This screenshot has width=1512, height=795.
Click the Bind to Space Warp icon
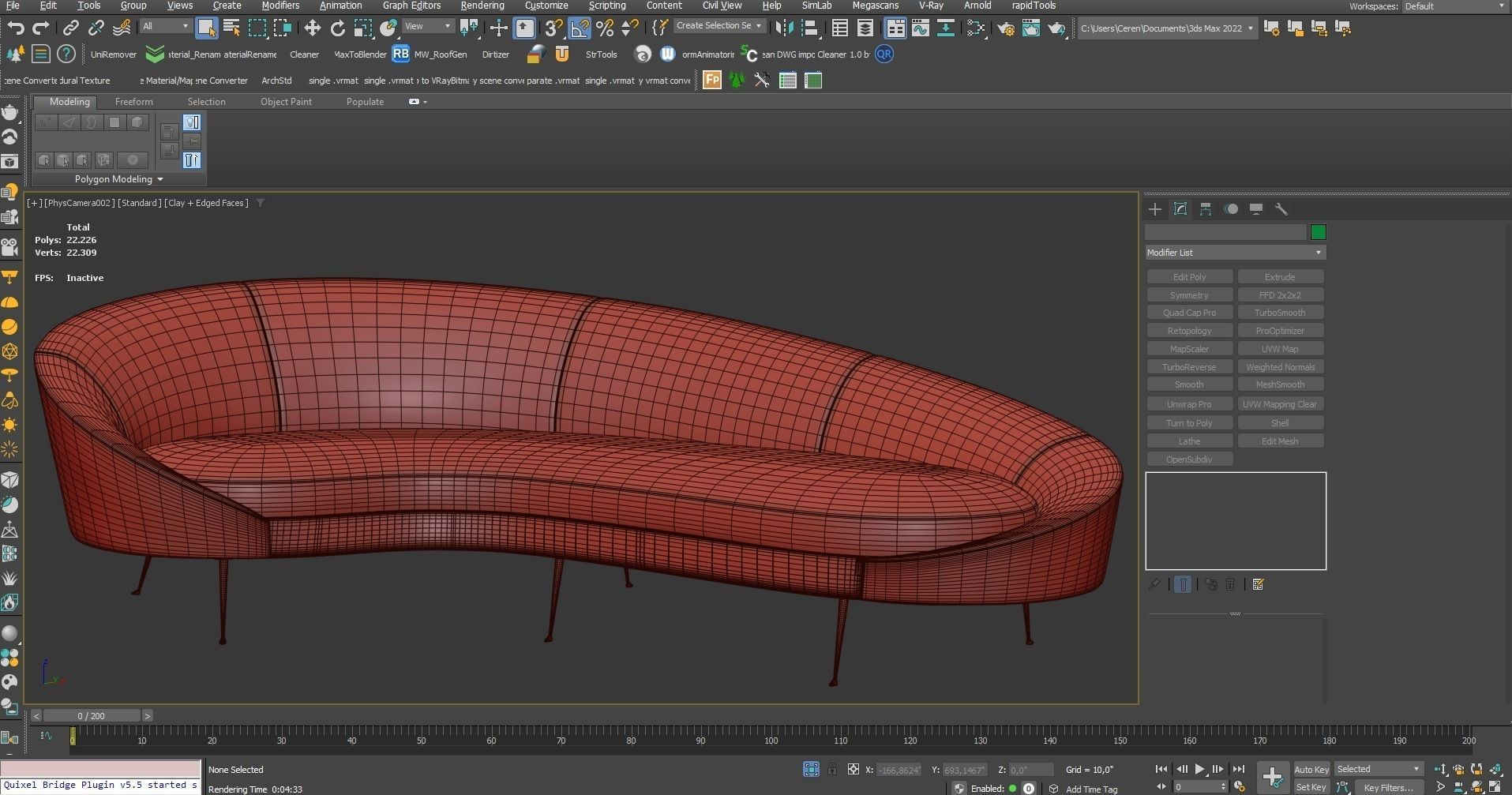[x=122, y=28]
